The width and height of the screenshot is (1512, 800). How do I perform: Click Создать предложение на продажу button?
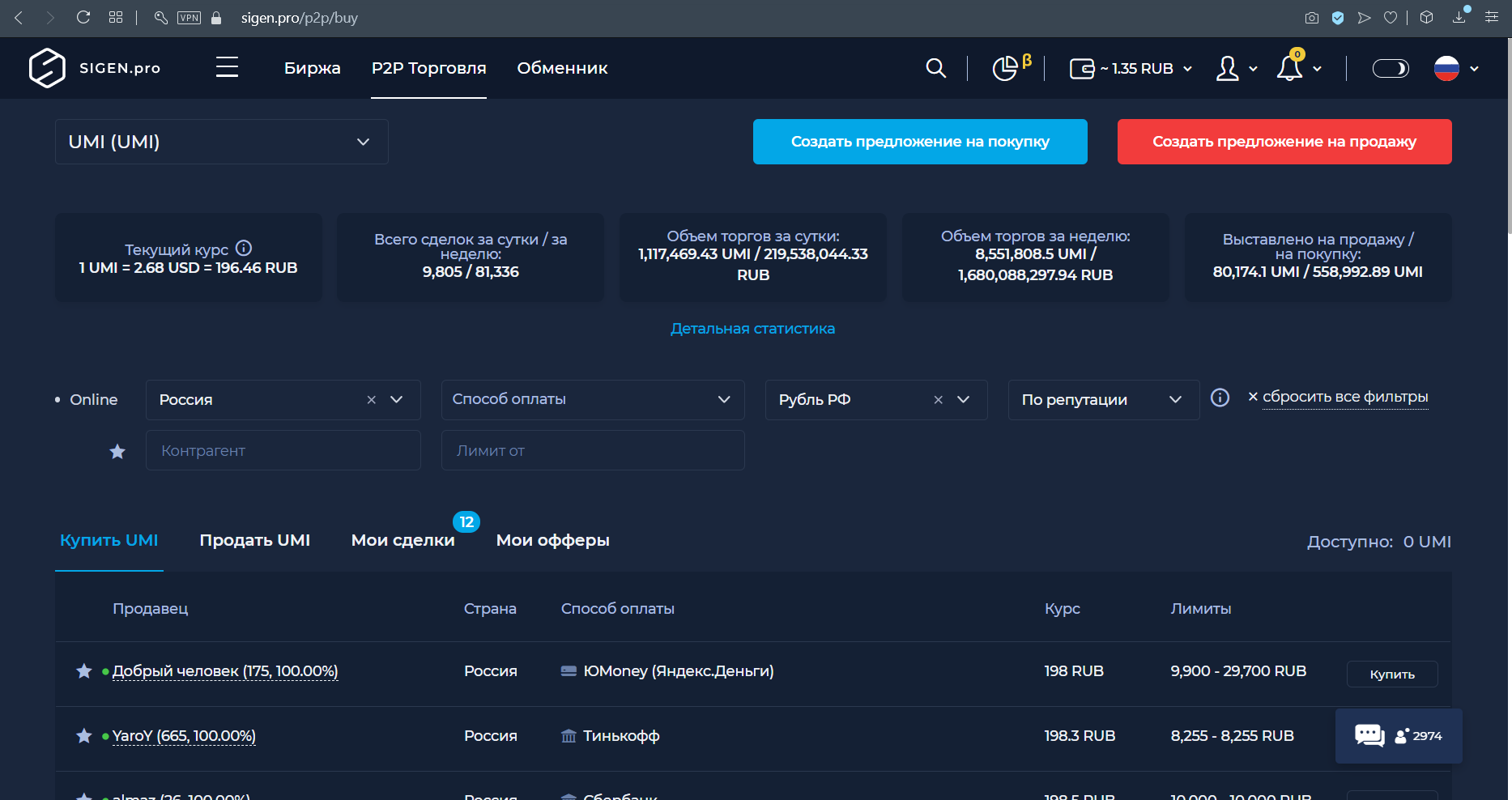tap(1284, 142)
